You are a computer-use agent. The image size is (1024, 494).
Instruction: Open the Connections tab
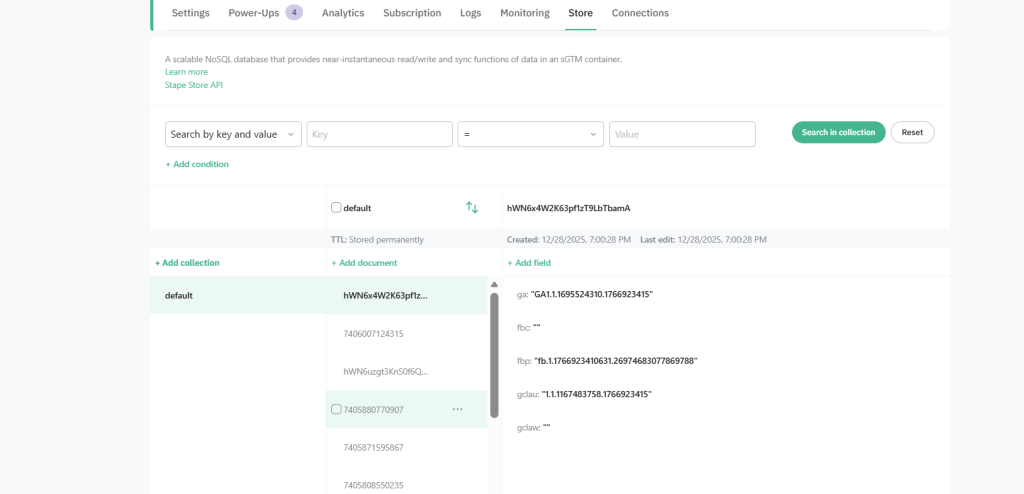[640, 13]
